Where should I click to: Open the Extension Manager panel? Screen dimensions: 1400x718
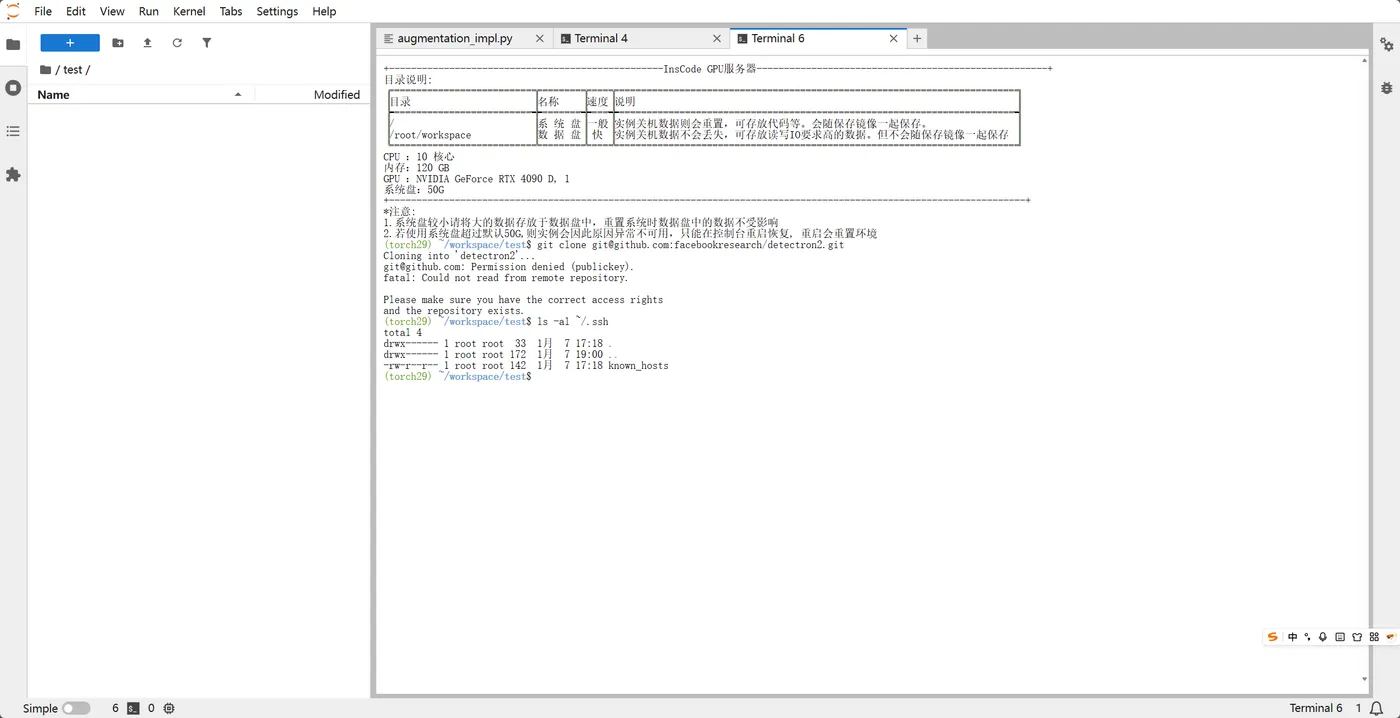13,174
